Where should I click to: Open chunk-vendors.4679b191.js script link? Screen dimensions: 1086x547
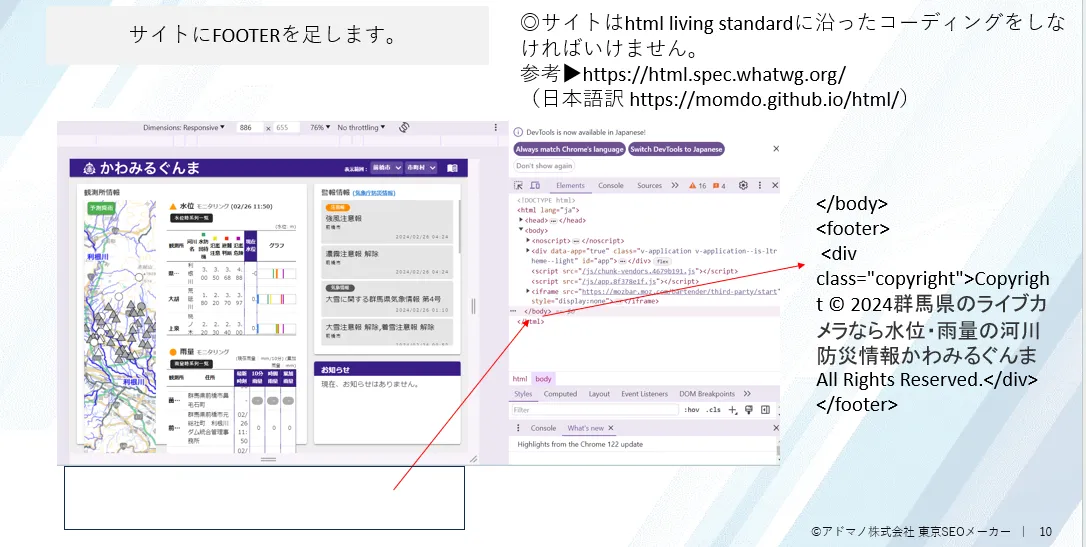pos(639,271)
